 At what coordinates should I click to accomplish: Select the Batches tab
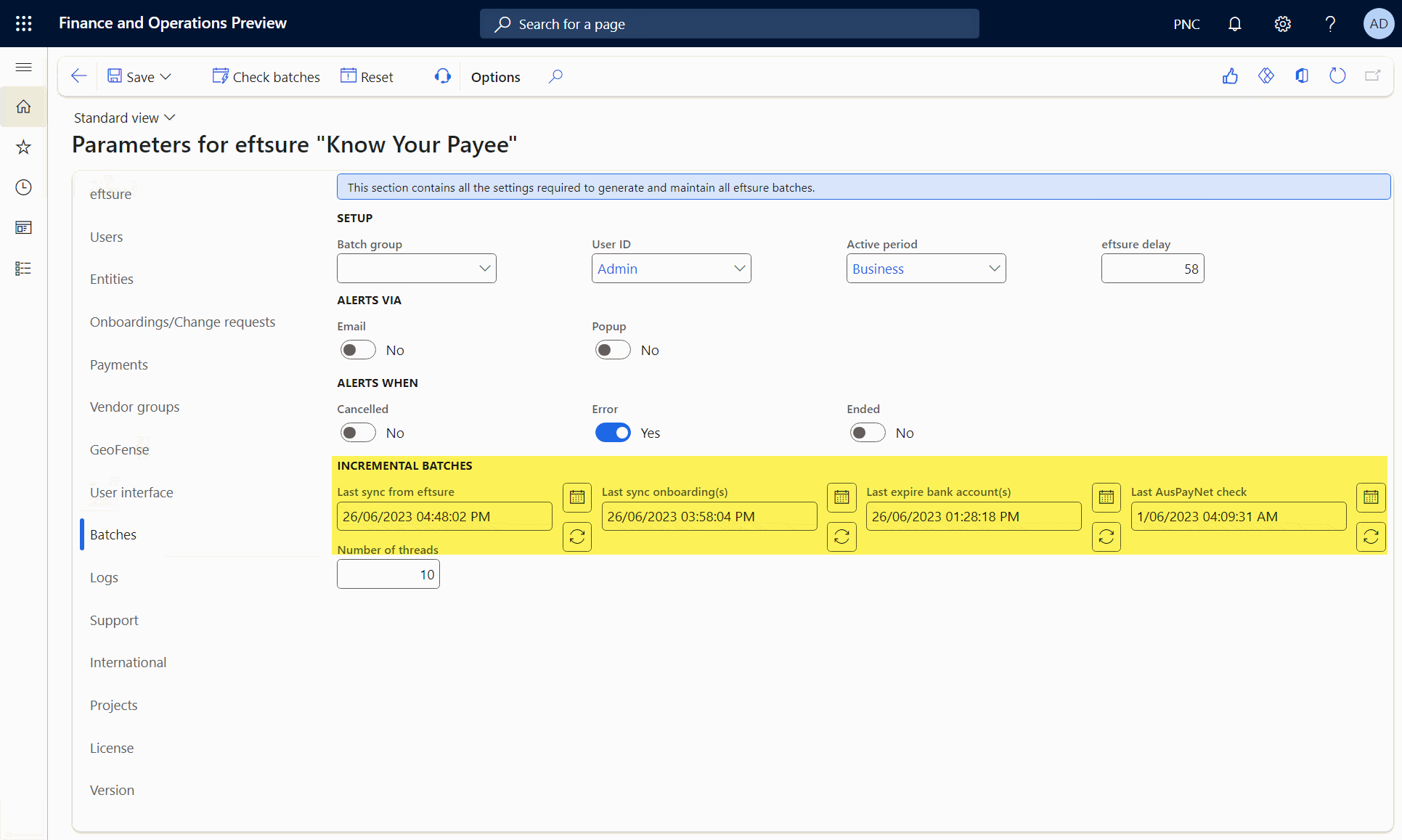pyautogui.click(x=113, y=535)
